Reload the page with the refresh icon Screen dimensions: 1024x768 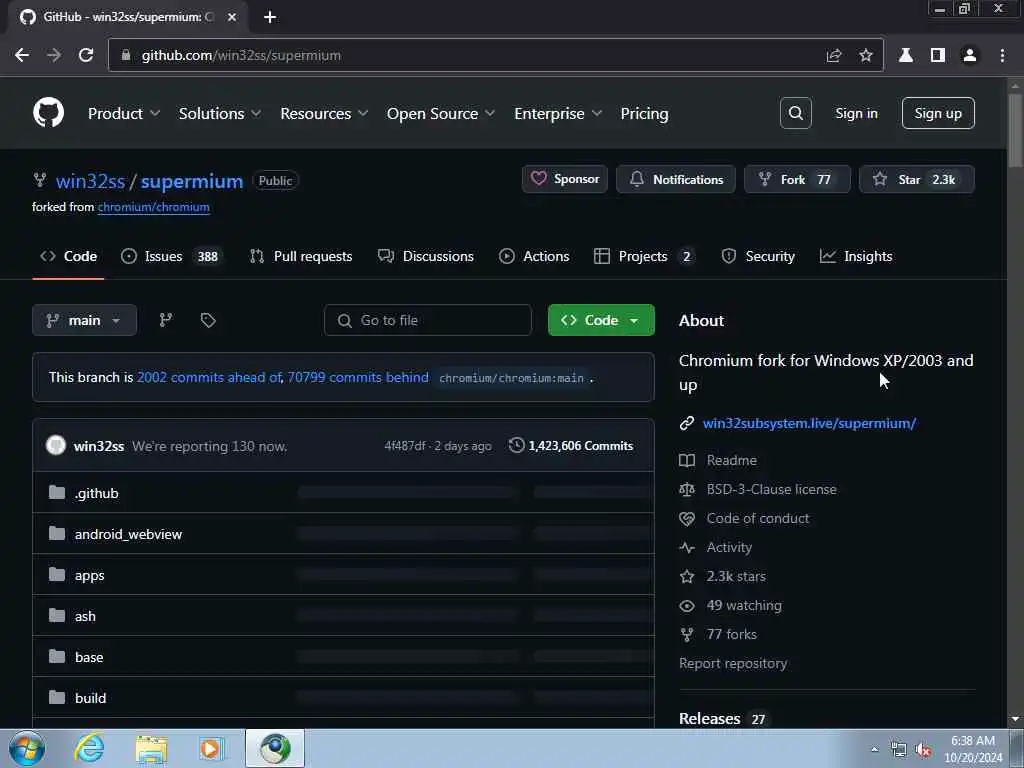(x=86, y=56)
